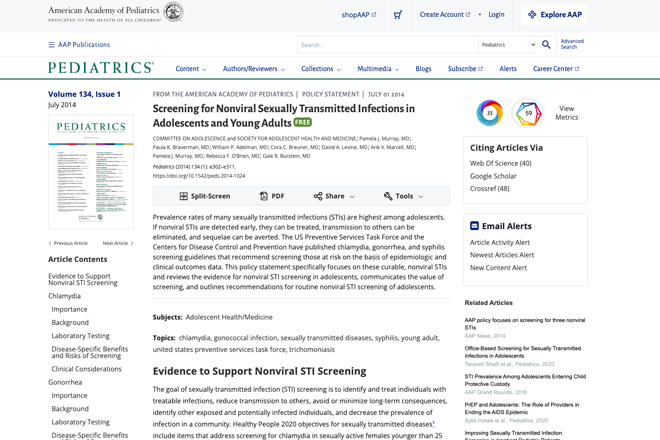Jump to Chlamydia section in contents
The image size is (660, 440).
(64, 296)
